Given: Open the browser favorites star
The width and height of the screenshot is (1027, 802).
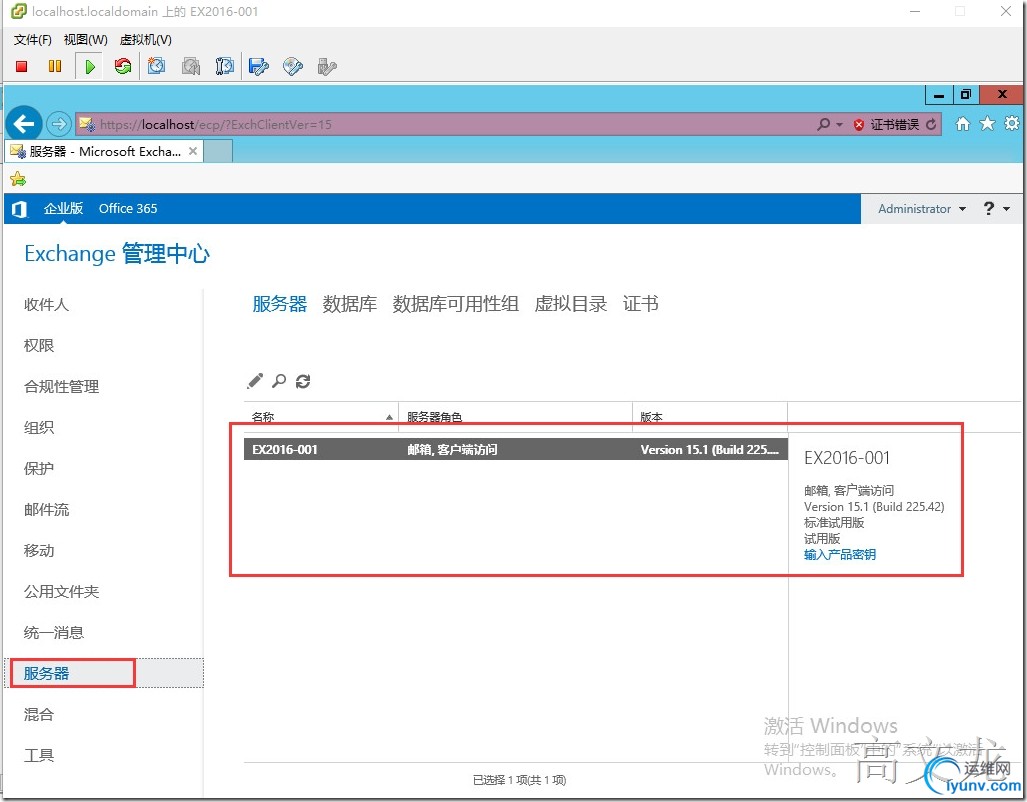Looking at the screenshot, I should [987, 123].
